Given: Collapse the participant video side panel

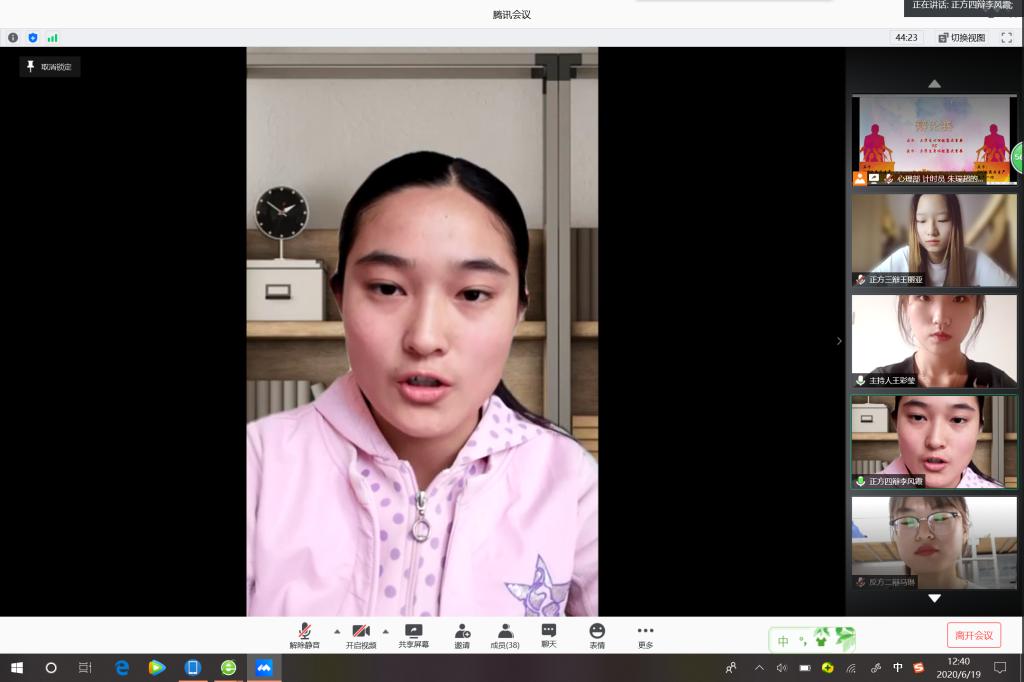Looking at the screenshot, I should click(839, 341).
